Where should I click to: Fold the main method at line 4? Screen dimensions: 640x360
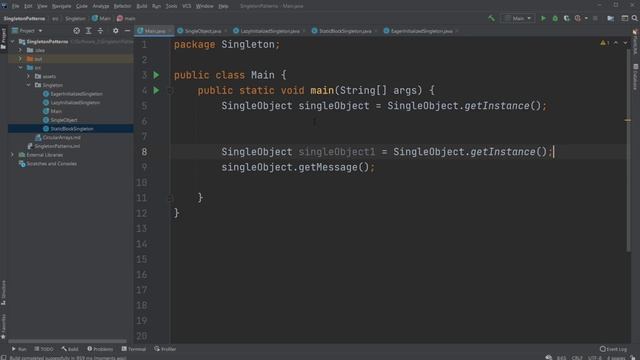[x=171, y=91]
